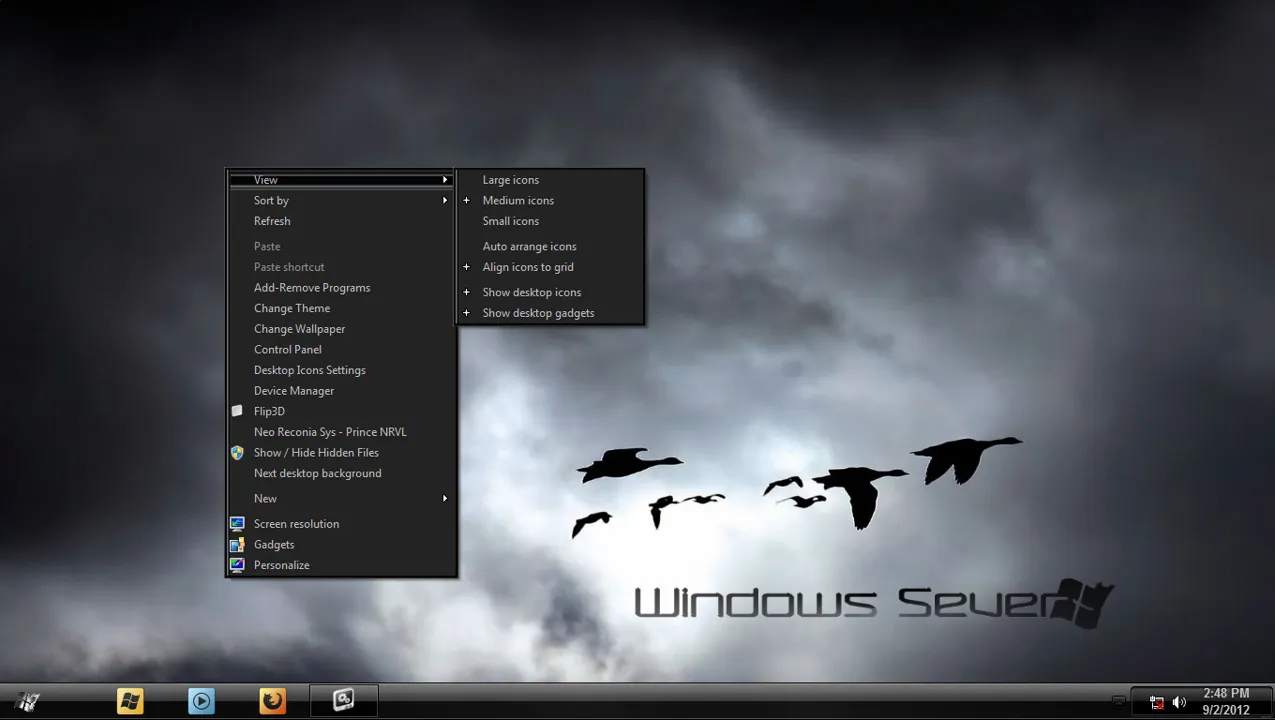The width and height of the screenshot is (1275, 720).
Task: Open the volume speaker tray icon
Action: 1179,702
